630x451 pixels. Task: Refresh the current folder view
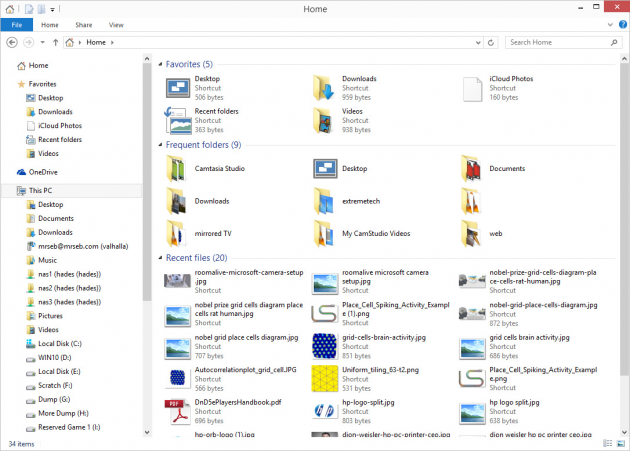click(492, 43)
